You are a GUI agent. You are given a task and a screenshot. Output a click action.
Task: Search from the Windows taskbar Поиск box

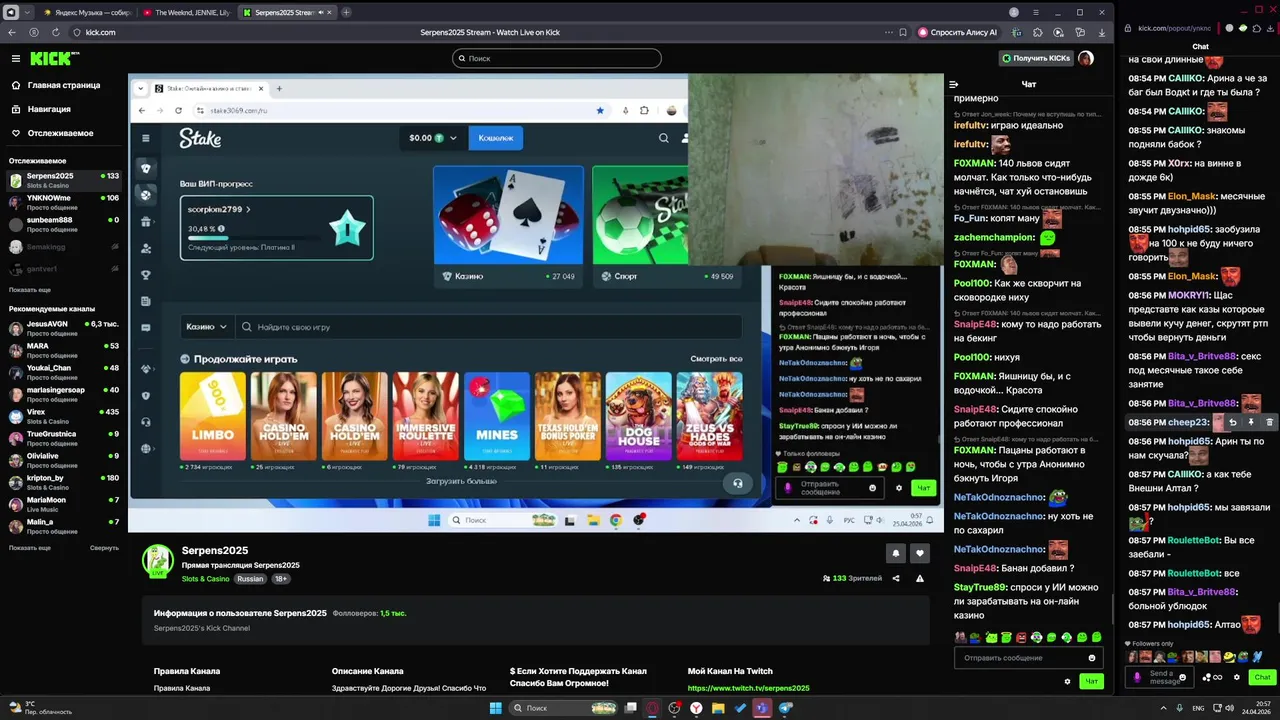(562, 708)
